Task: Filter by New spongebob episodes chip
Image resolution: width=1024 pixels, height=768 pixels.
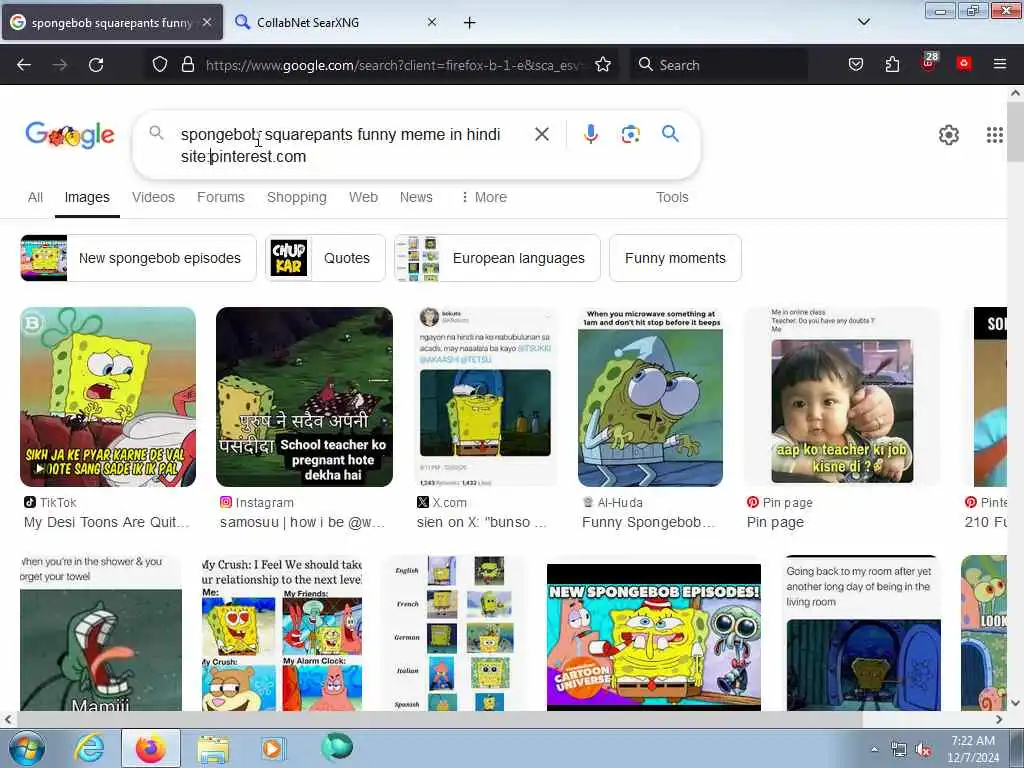Action: pyautogui.click(x=138, y=258)
